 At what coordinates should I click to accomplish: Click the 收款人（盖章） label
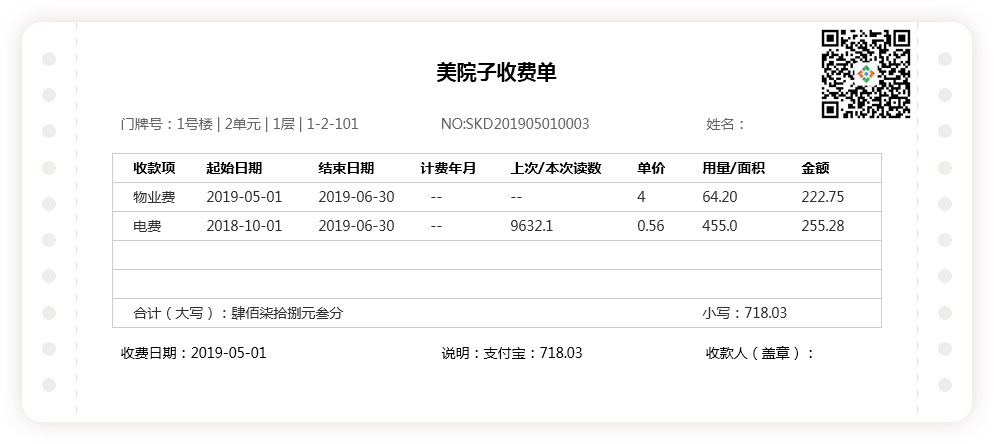point(760,353)
